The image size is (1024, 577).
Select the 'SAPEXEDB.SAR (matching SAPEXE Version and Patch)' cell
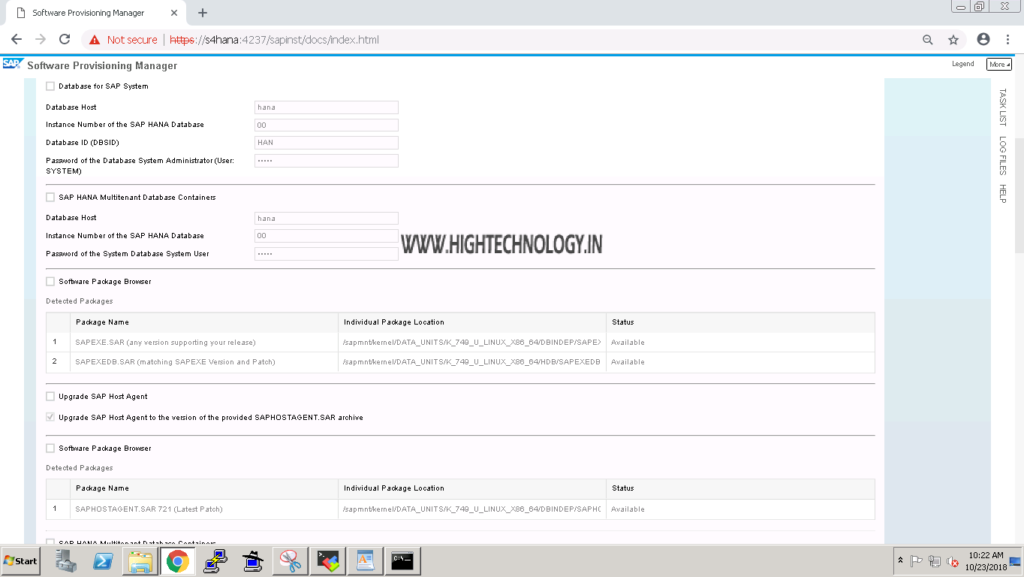tap(204, 362)
